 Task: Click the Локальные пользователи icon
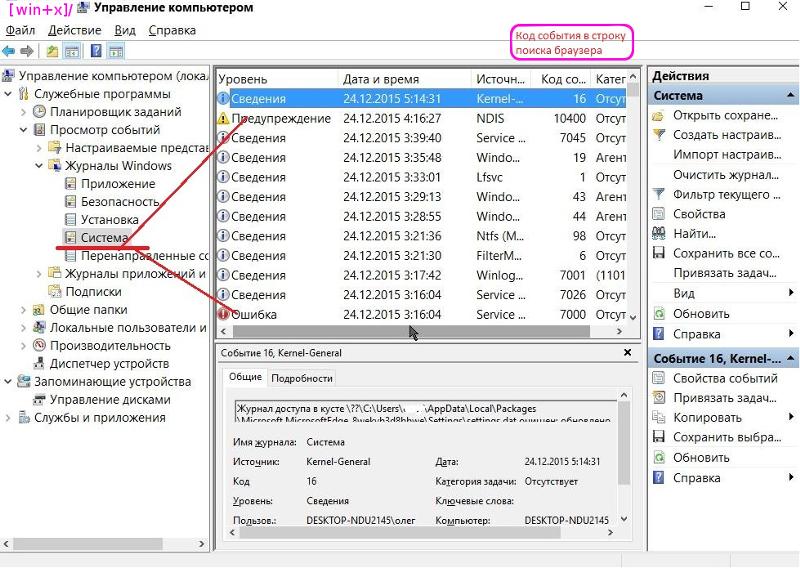click(x=39, y=328)
